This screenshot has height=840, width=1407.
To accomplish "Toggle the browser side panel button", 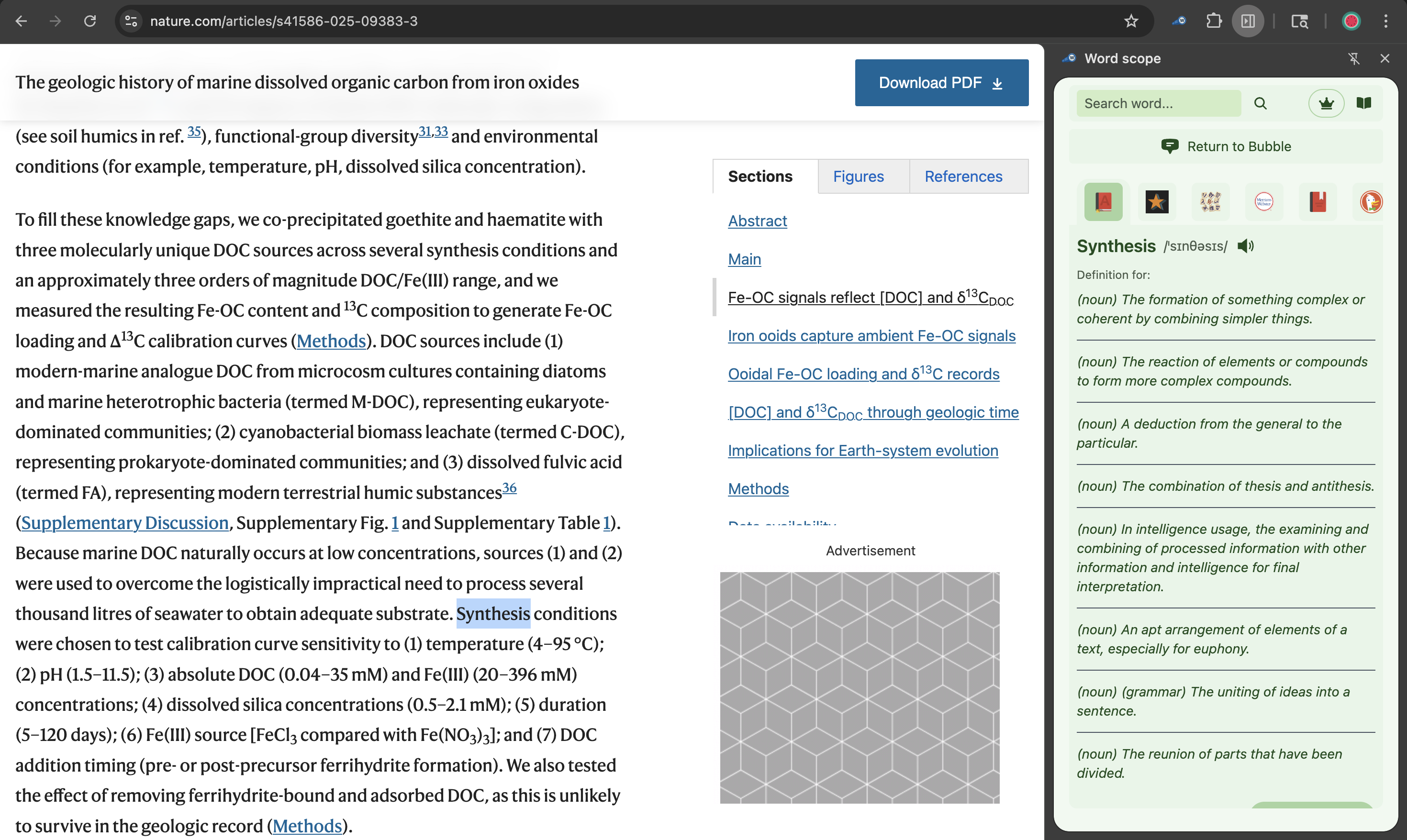I will click(x=1248, y=22).
